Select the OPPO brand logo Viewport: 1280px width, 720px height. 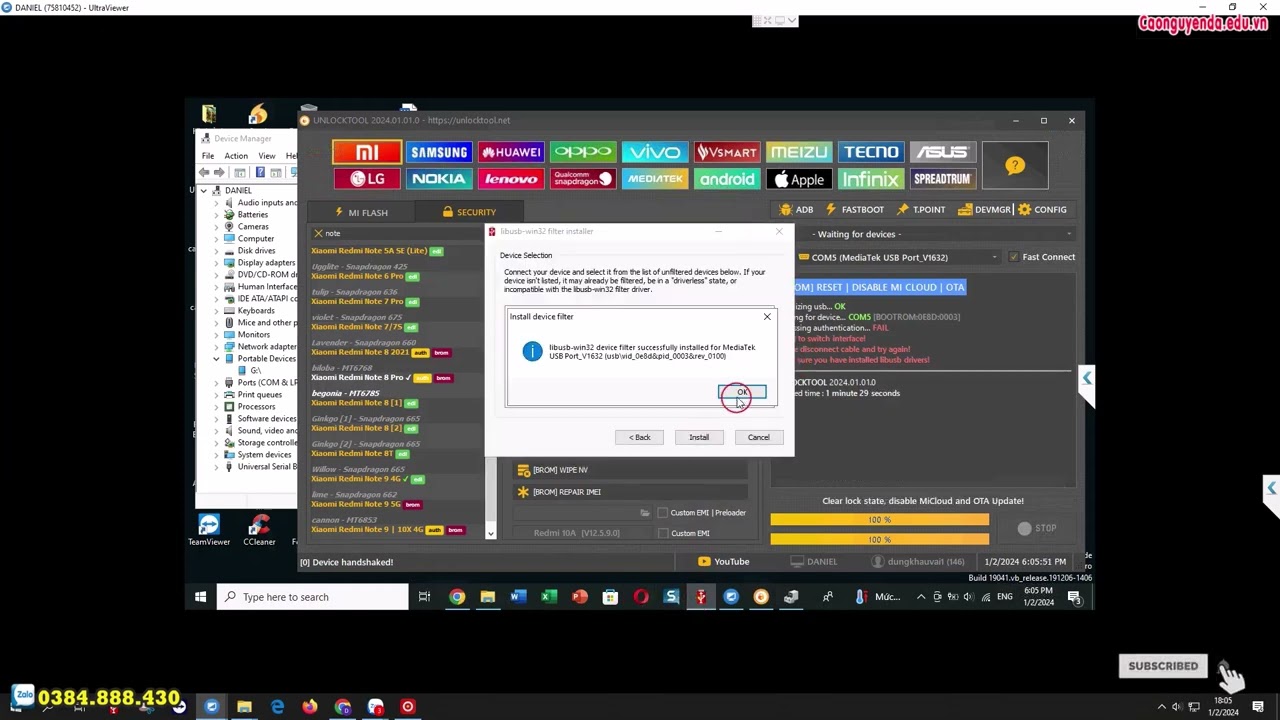pos(583,152)
